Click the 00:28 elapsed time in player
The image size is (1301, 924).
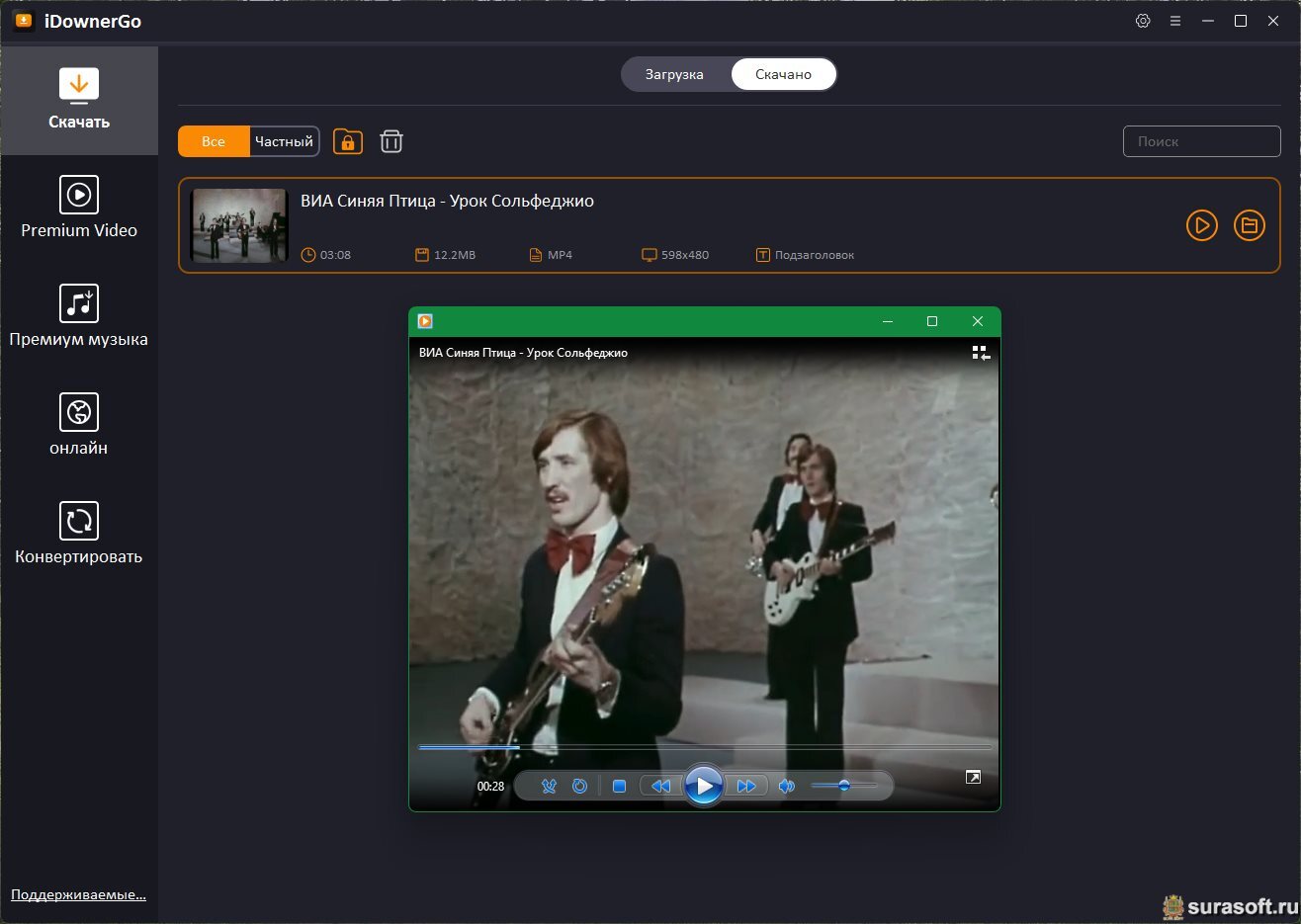491,787
